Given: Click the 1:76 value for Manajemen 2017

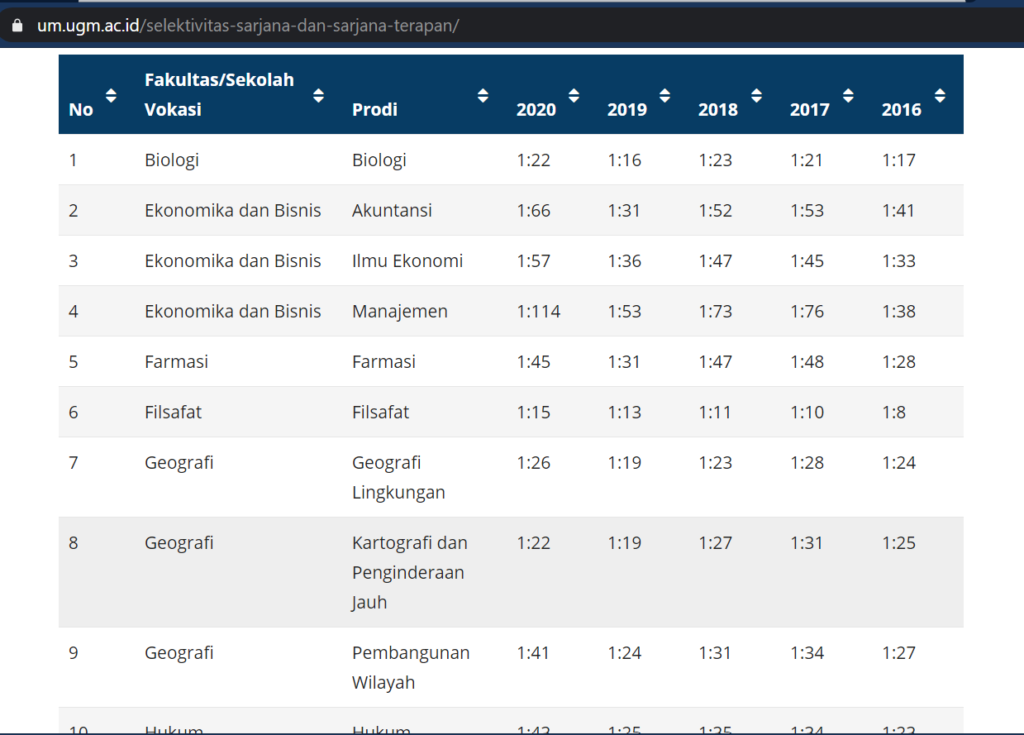Looking at the screenshot, I should 807,311.
